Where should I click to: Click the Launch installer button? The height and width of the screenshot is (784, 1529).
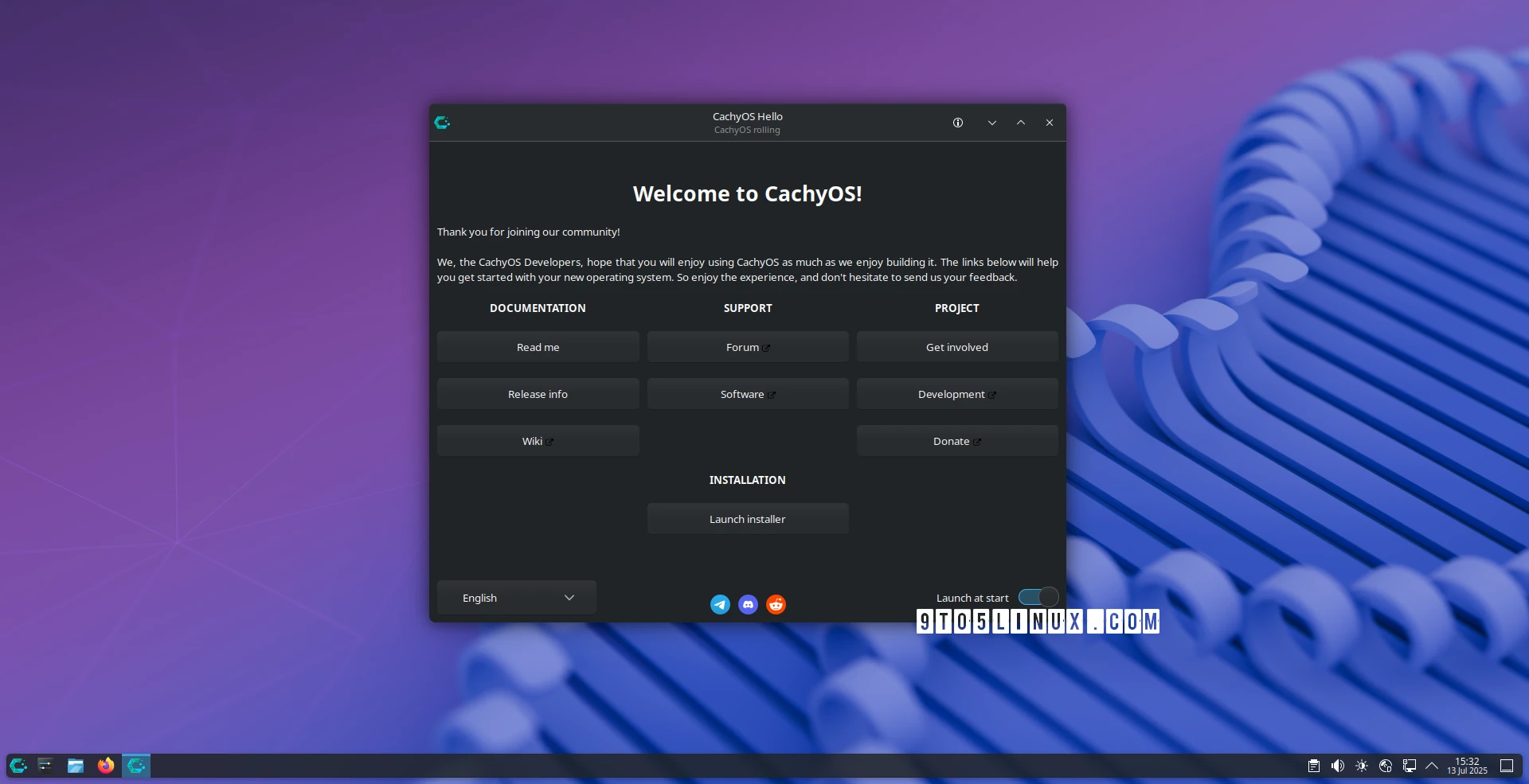click(747, 519)
